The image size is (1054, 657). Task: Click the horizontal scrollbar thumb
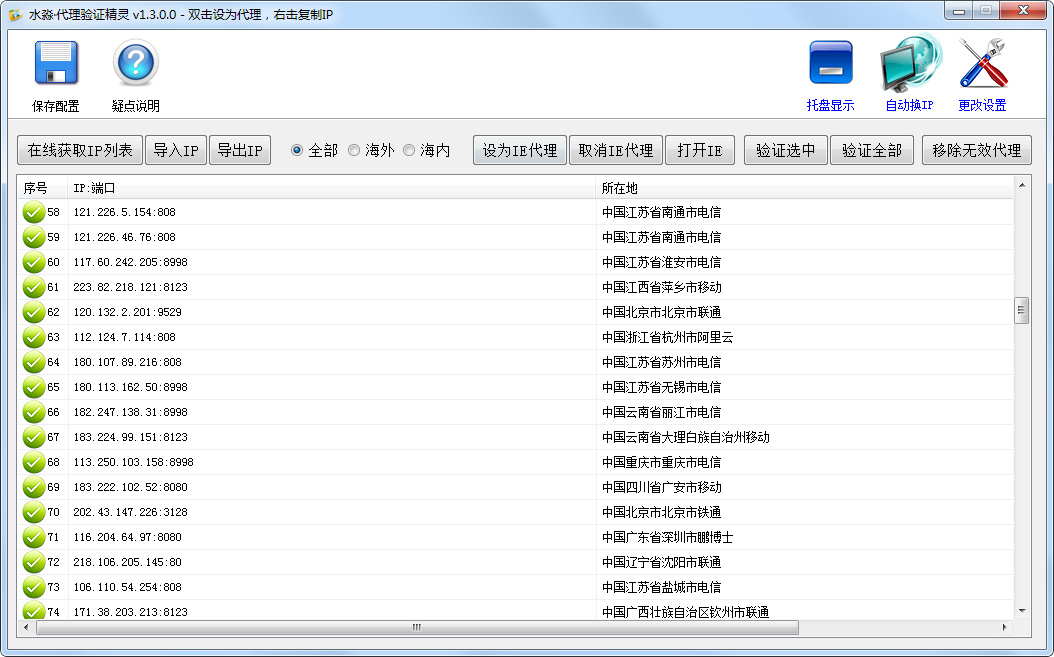(417, 628)
